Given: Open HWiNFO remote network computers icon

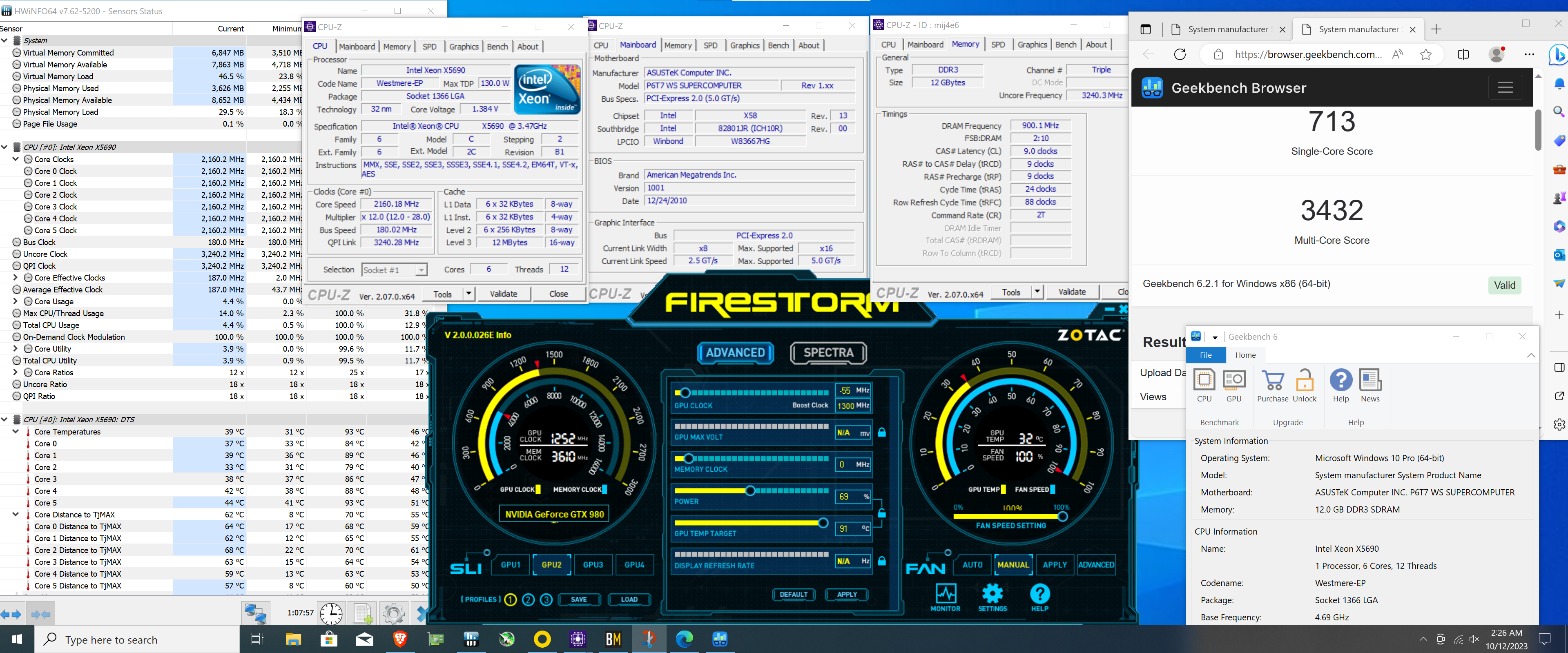Looking at the screenshot, I should coord(255,613).
